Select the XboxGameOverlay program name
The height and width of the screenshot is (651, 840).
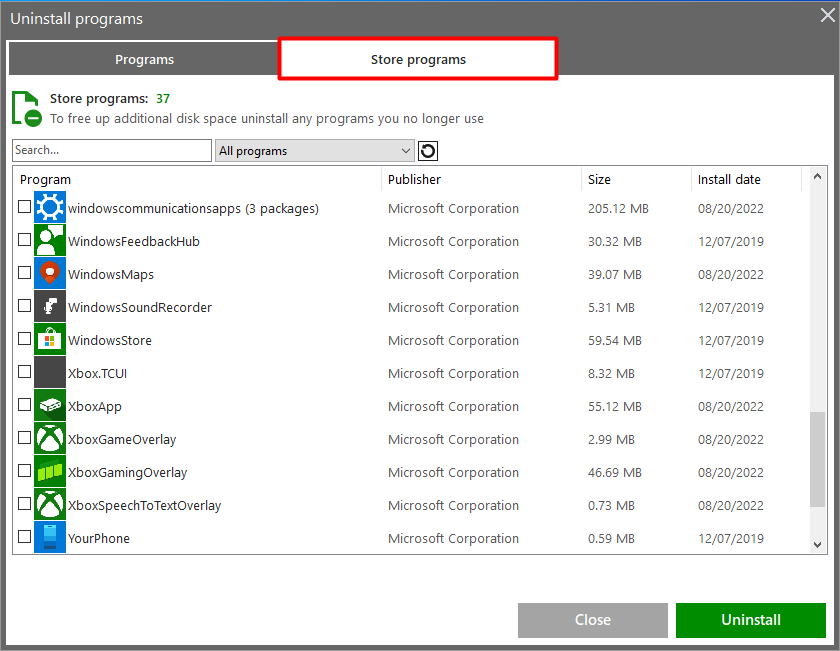pos(122,440)
